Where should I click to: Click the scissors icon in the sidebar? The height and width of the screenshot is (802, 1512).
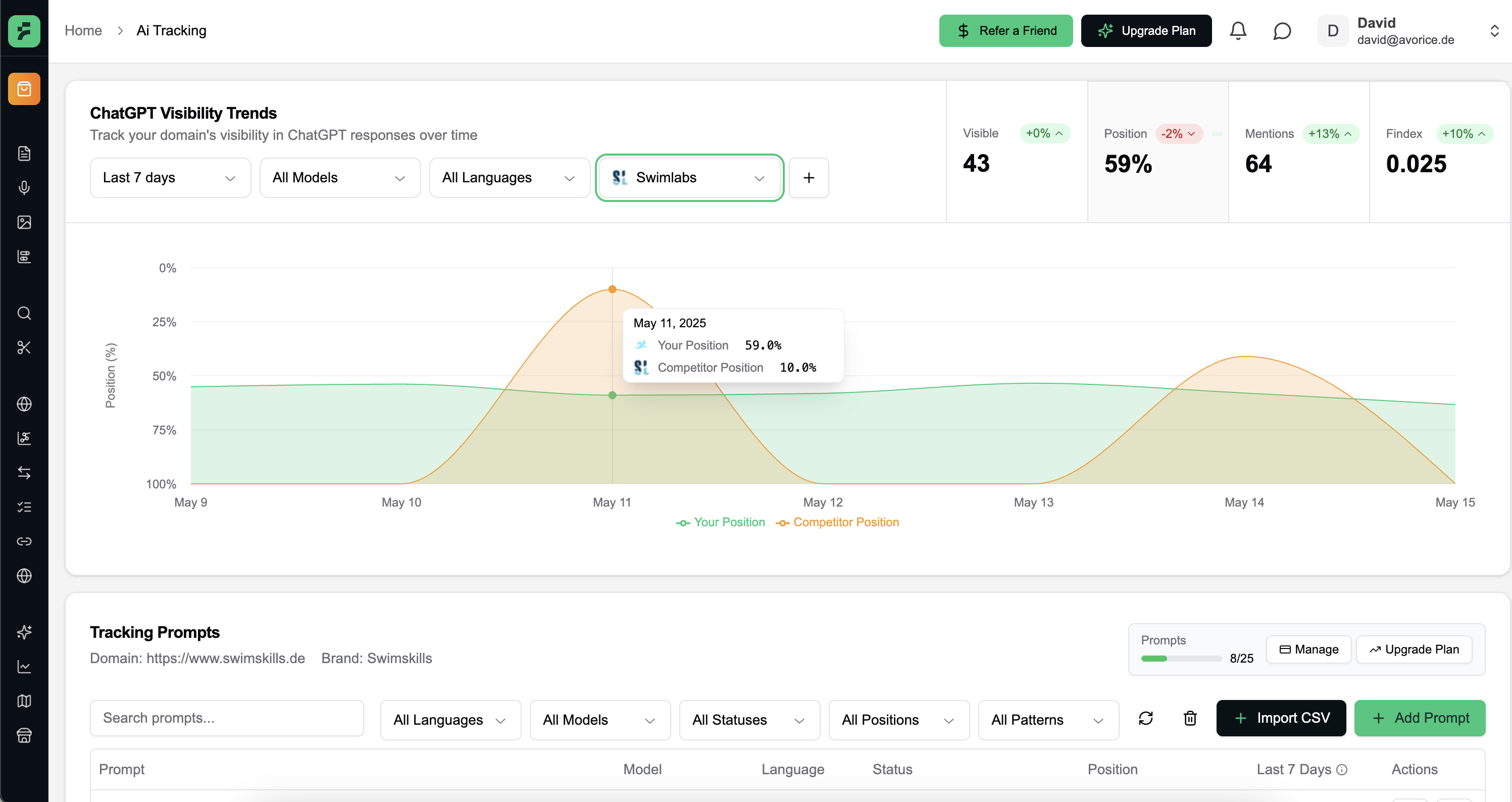[x=24, y=347]
